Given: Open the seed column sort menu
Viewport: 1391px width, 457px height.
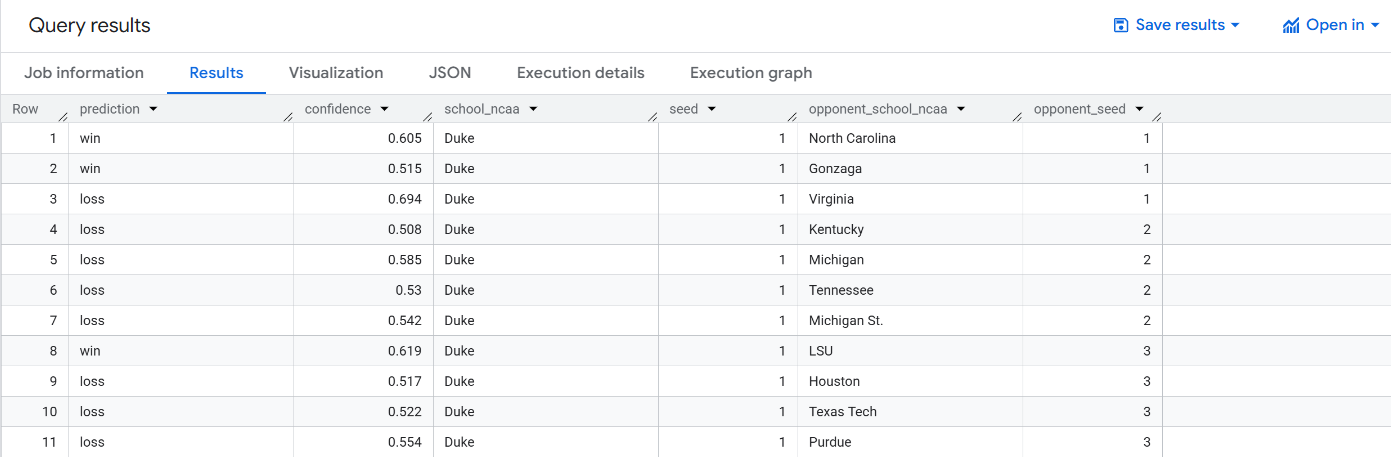Looking at the screenshot, I should coord(711,109).
